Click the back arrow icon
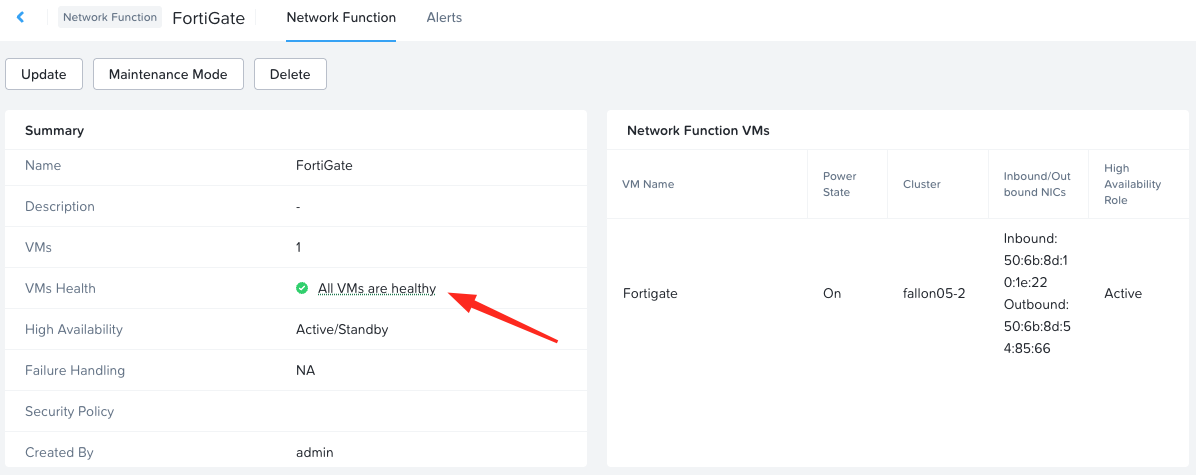This screenshot has width=1196, height=475. [x=20, y=18]
